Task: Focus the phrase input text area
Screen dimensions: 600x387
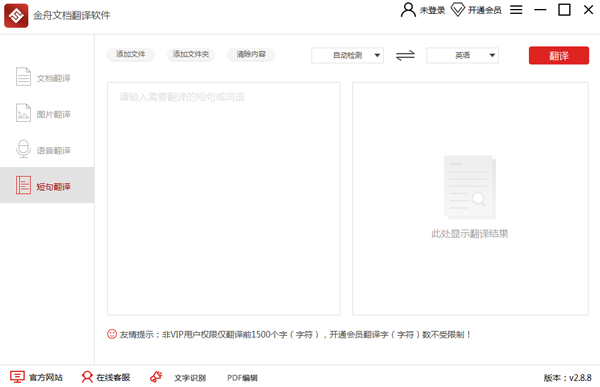Action: [x=224, y=199]
